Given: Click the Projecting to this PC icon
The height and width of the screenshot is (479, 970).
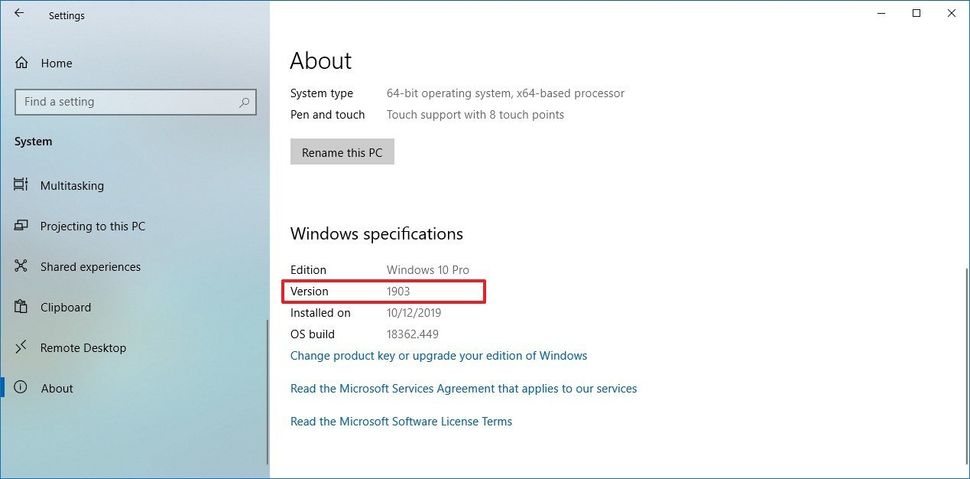Looking at the screenshot, I should [21, 226].
